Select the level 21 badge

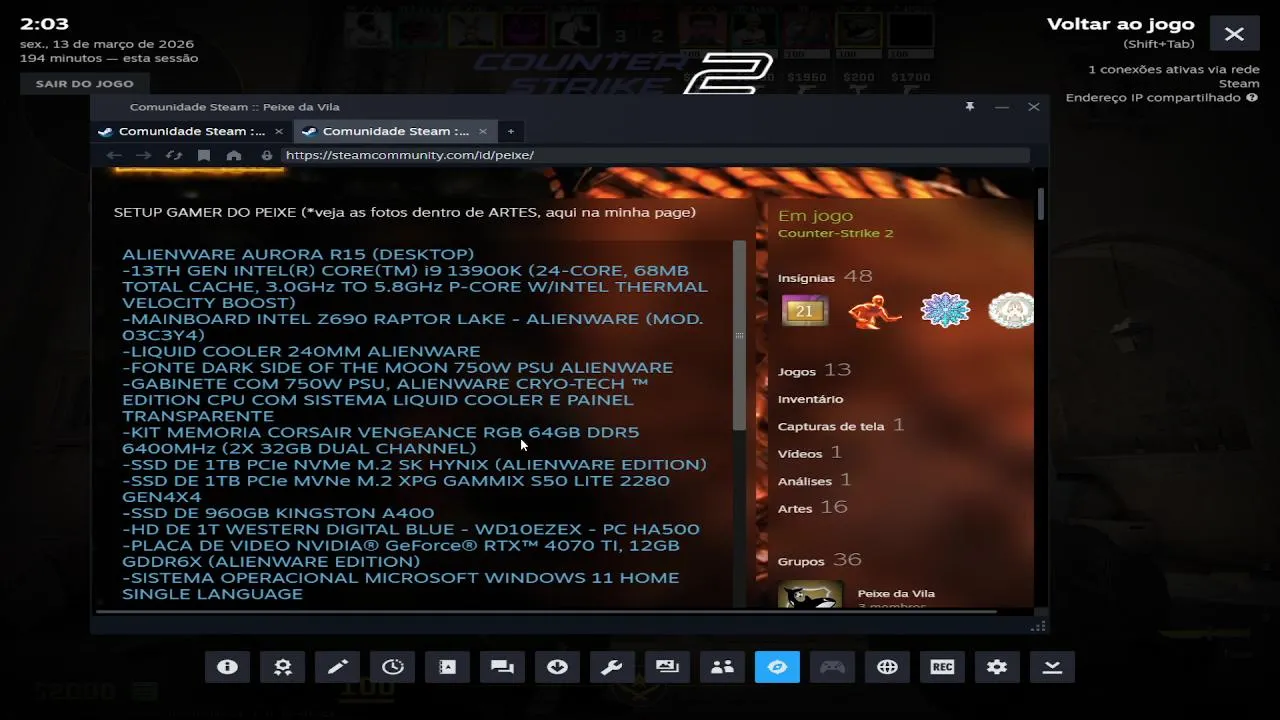(x=805, y=311)
